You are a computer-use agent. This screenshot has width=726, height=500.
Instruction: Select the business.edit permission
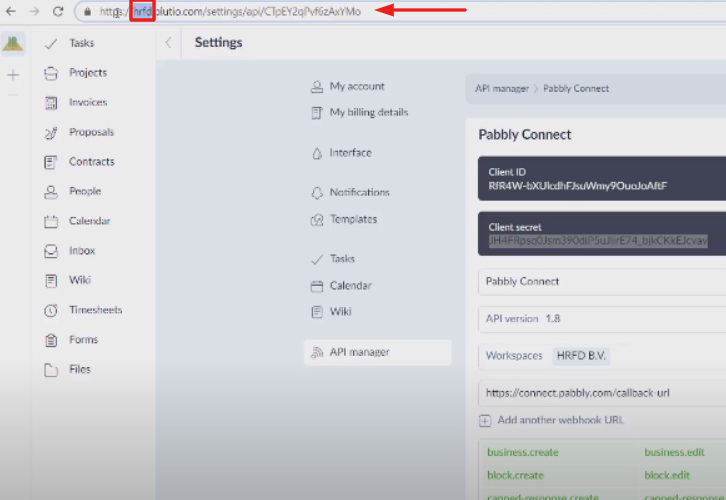674,452
